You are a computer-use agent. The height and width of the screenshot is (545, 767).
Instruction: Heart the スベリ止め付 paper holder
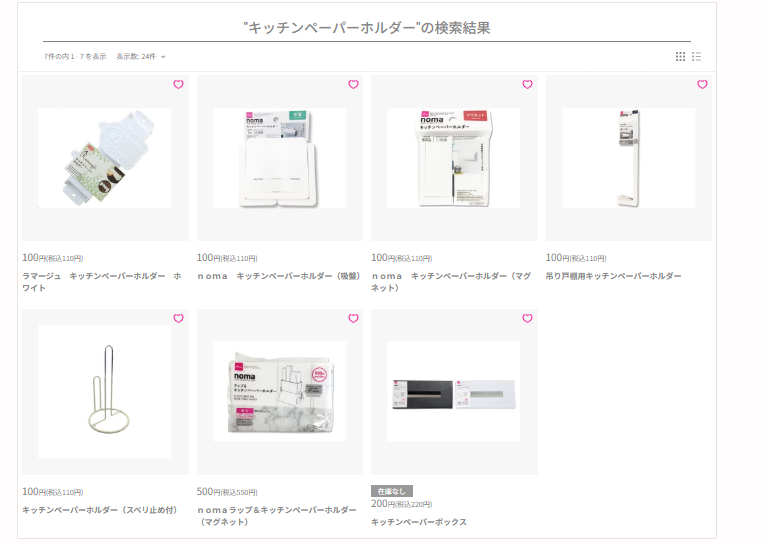coord(179,318)
